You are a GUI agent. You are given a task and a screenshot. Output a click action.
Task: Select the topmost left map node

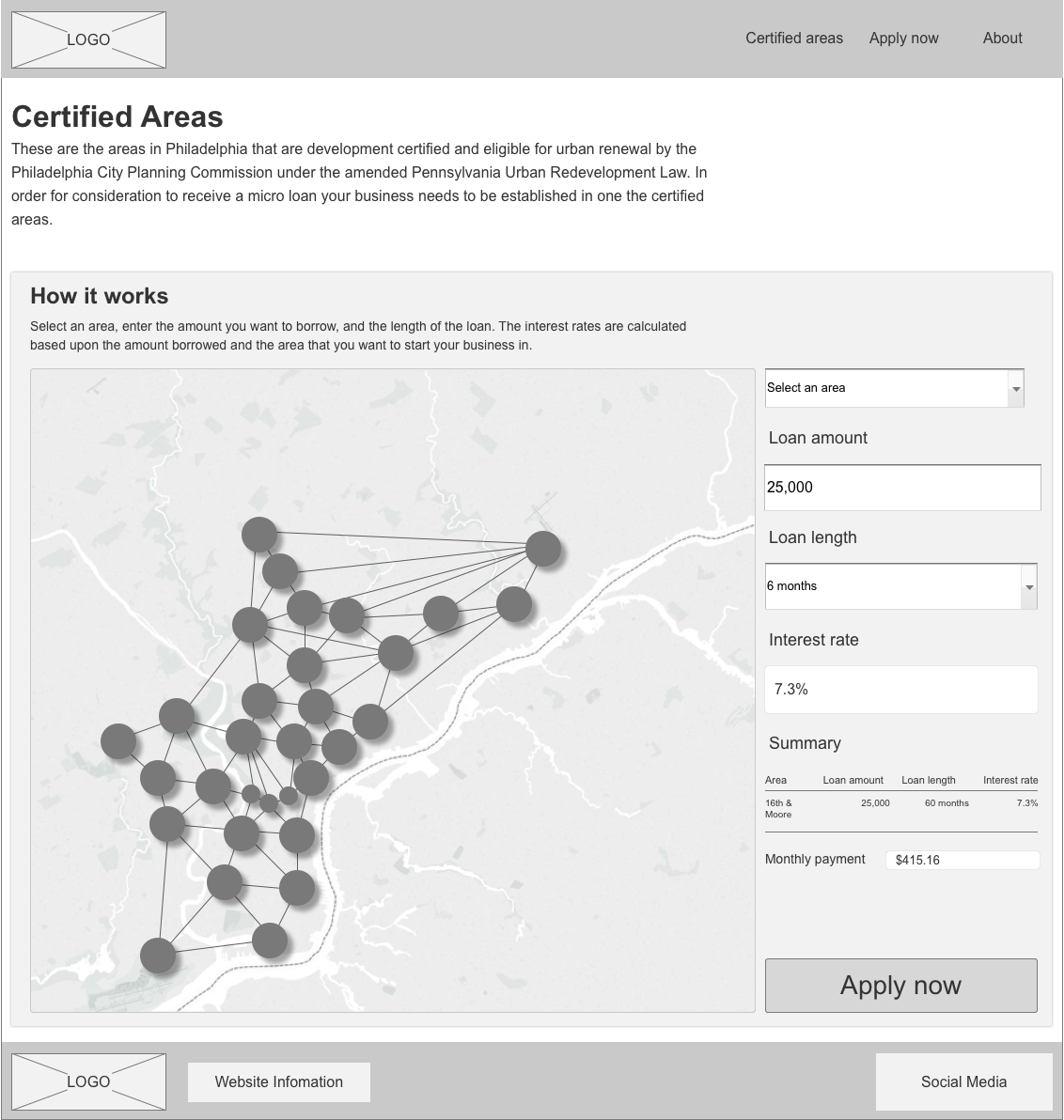(259, 535)
